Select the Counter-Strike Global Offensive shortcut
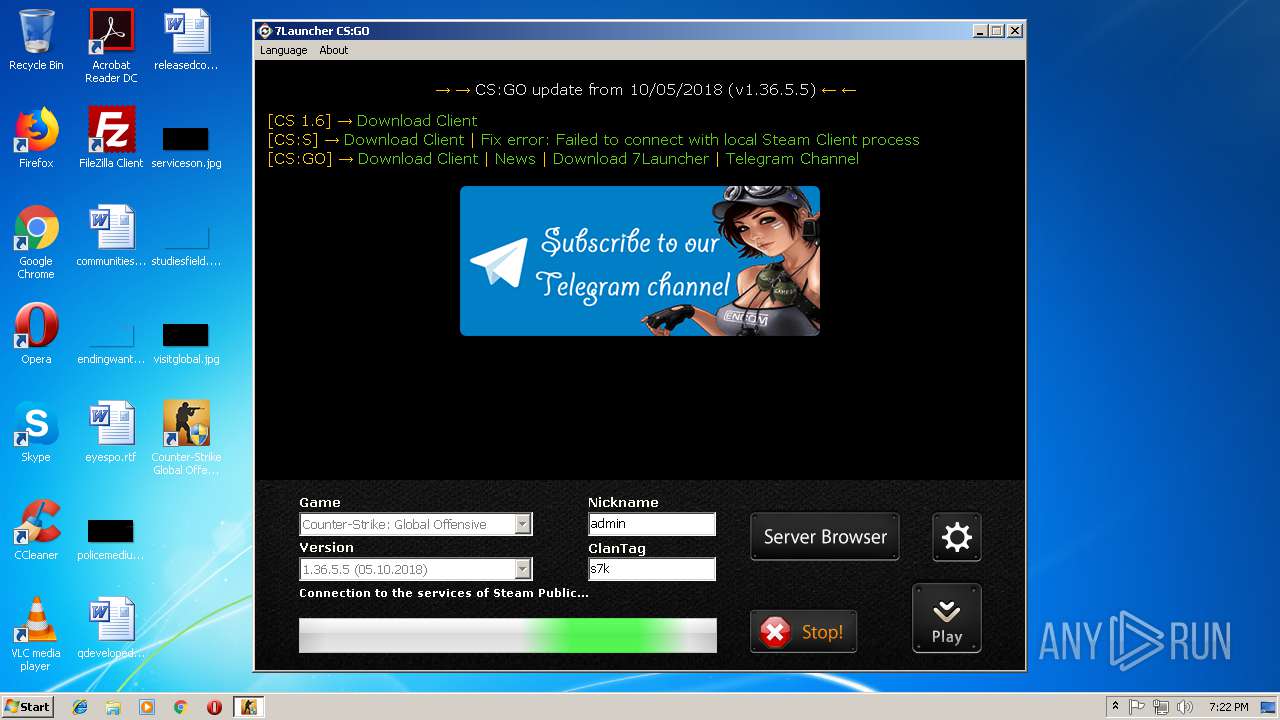The image size is (1280, 720). 186,438
